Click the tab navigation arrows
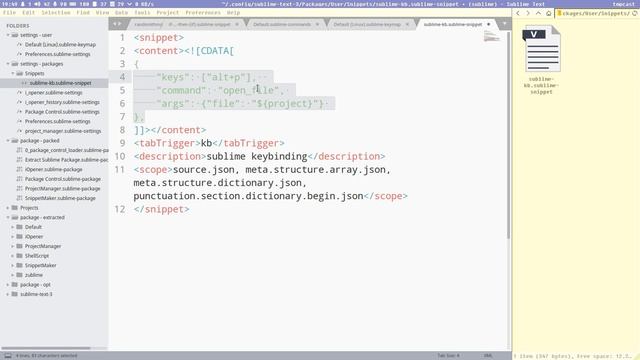 point(117,24)
